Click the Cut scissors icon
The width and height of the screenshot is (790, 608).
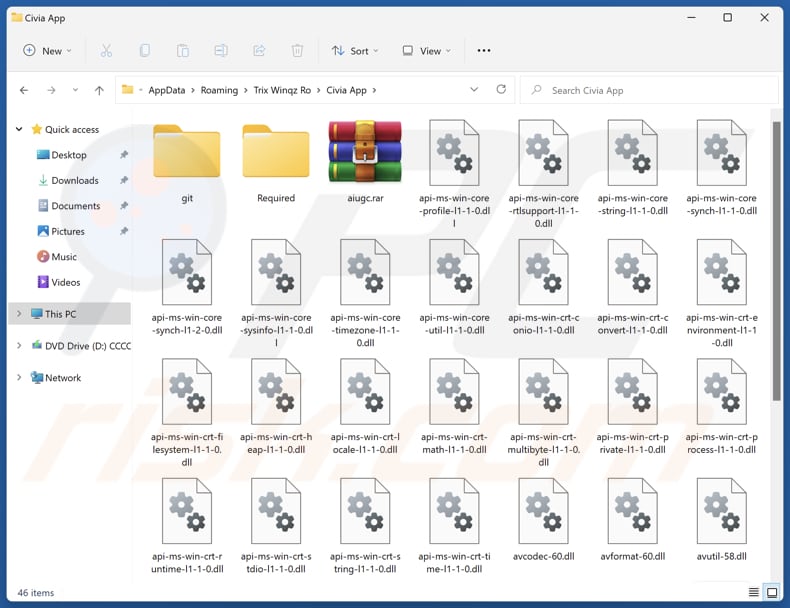click(x=106, y=50)
